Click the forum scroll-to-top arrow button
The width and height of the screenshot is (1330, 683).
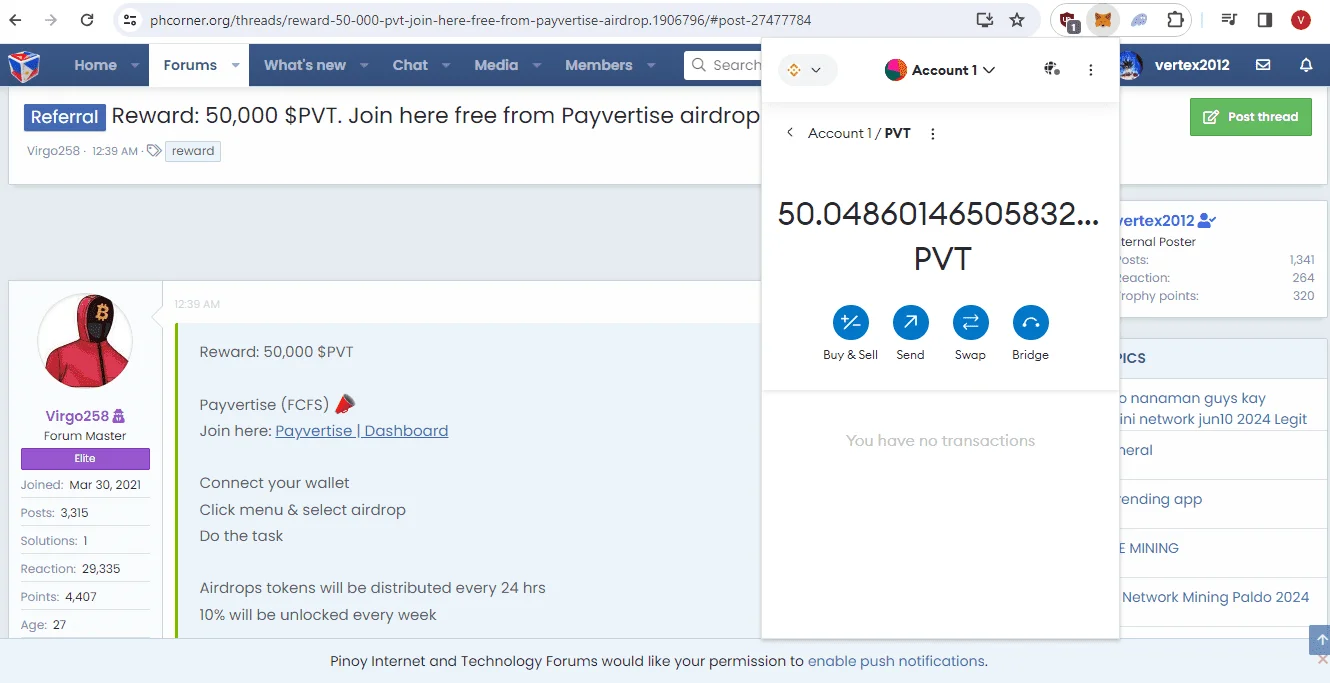click(x=1321, y=640)
